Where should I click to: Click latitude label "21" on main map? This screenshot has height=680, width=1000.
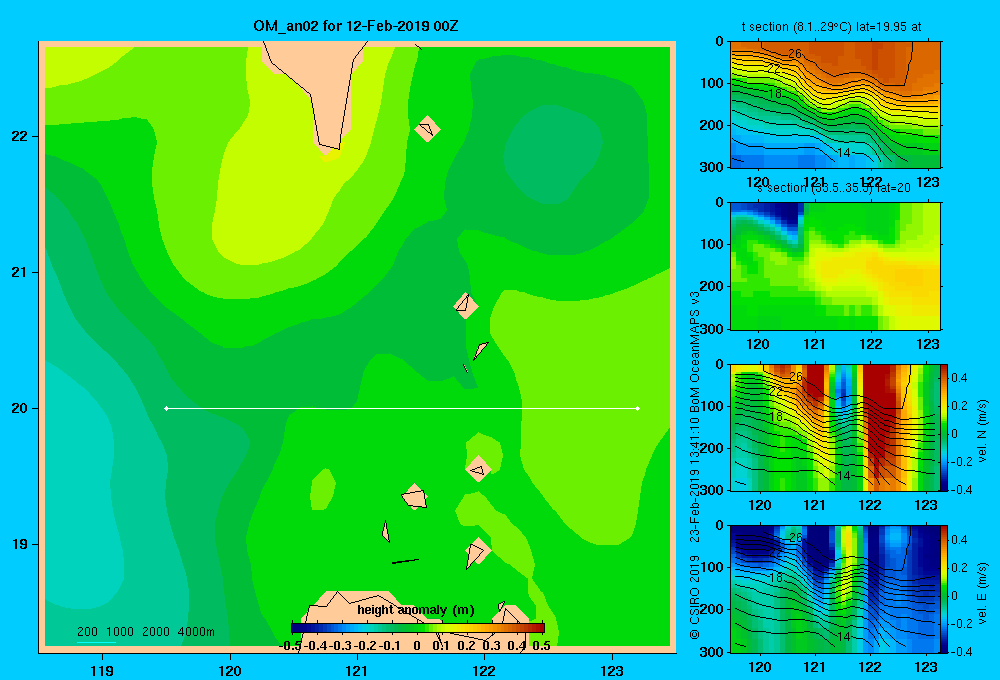click(x=20, y=272)
